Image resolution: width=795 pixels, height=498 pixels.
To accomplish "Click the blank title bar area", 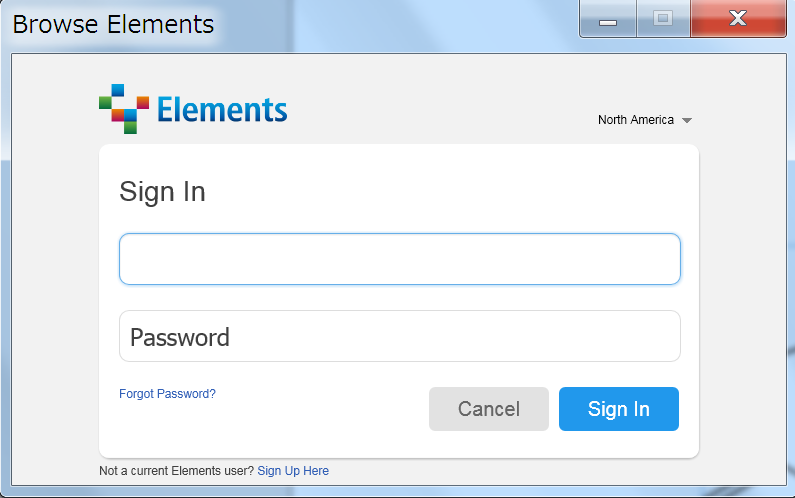I will click(400, 23).
